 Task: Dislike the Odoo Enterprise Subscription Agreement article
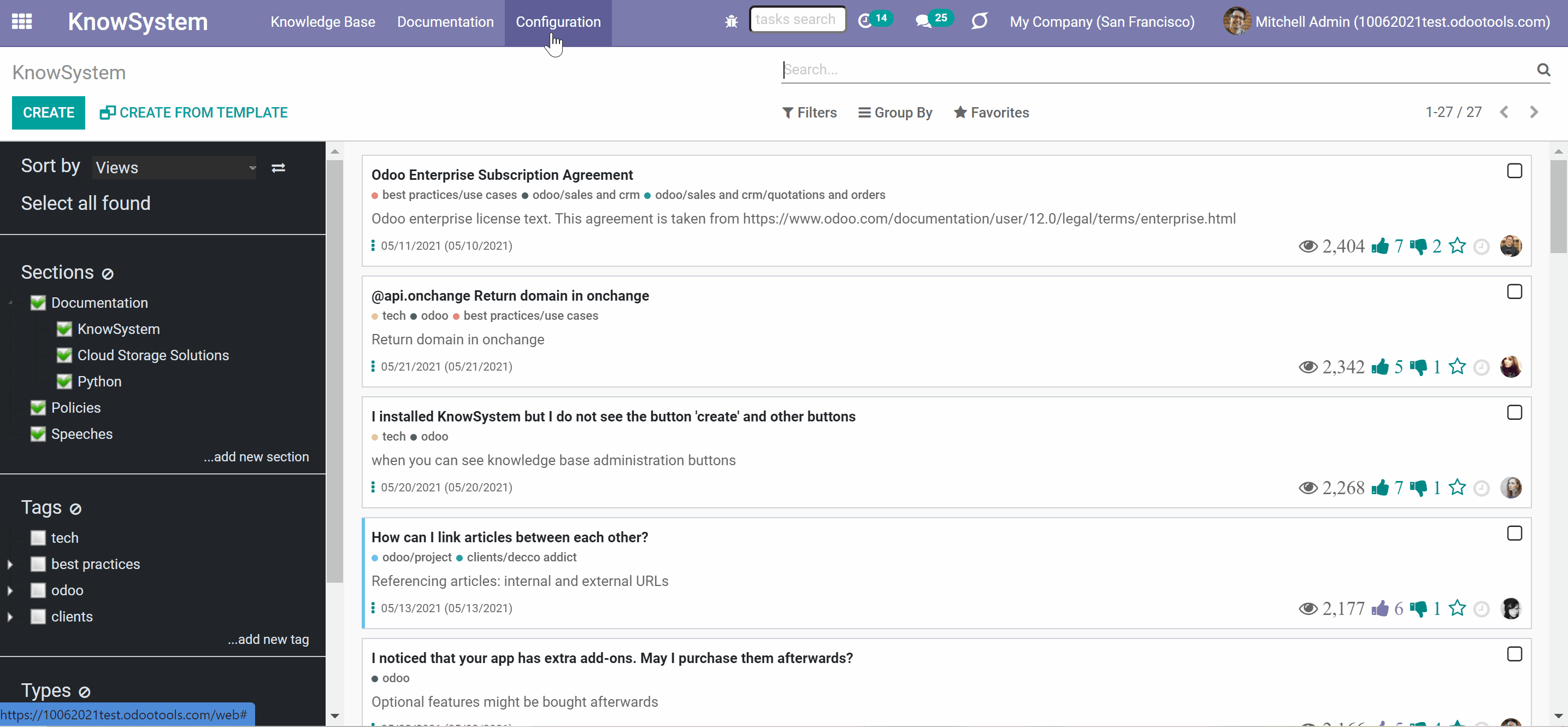click(1418, 246)
